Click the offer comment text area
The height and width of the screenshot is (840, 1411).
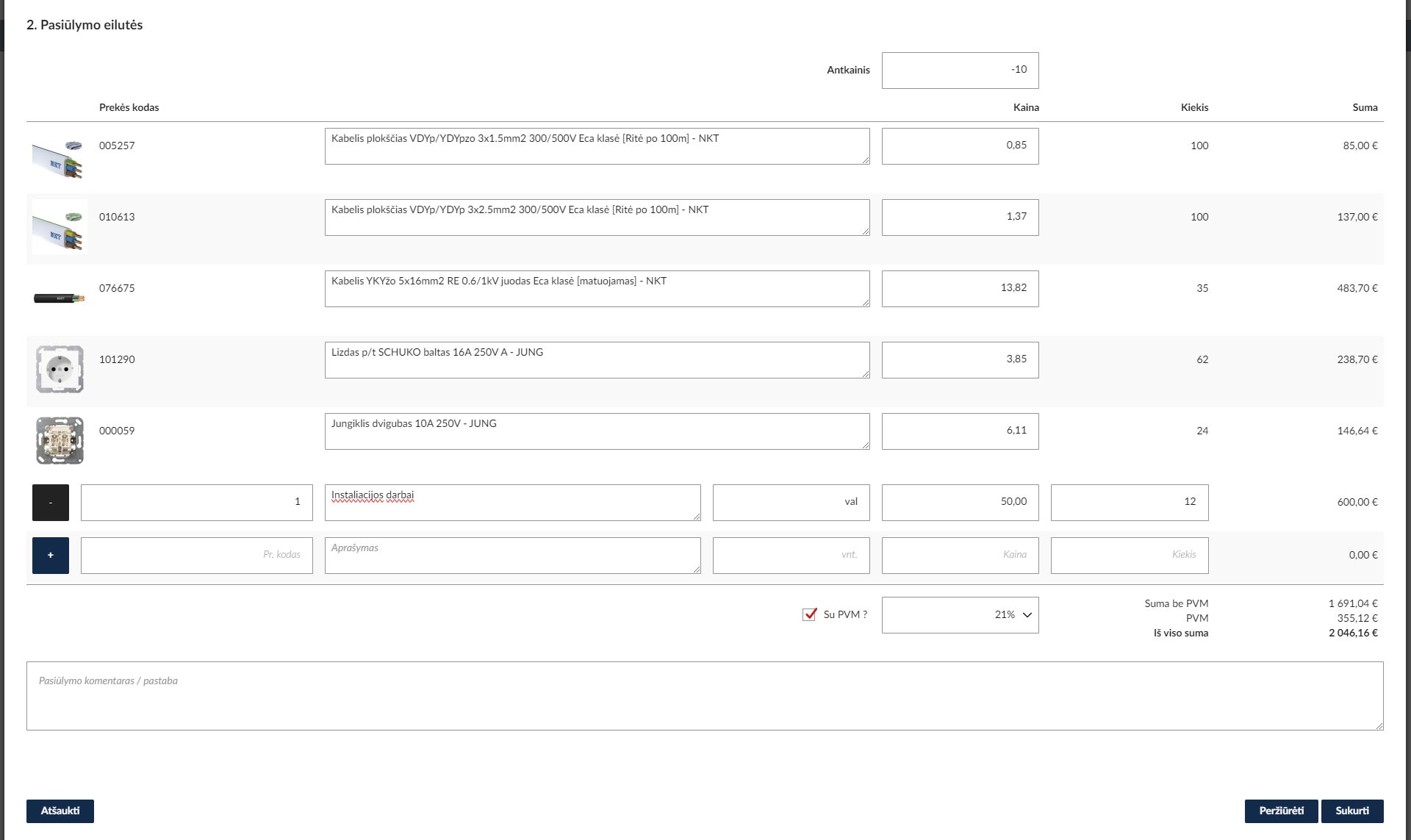point(704,696)
